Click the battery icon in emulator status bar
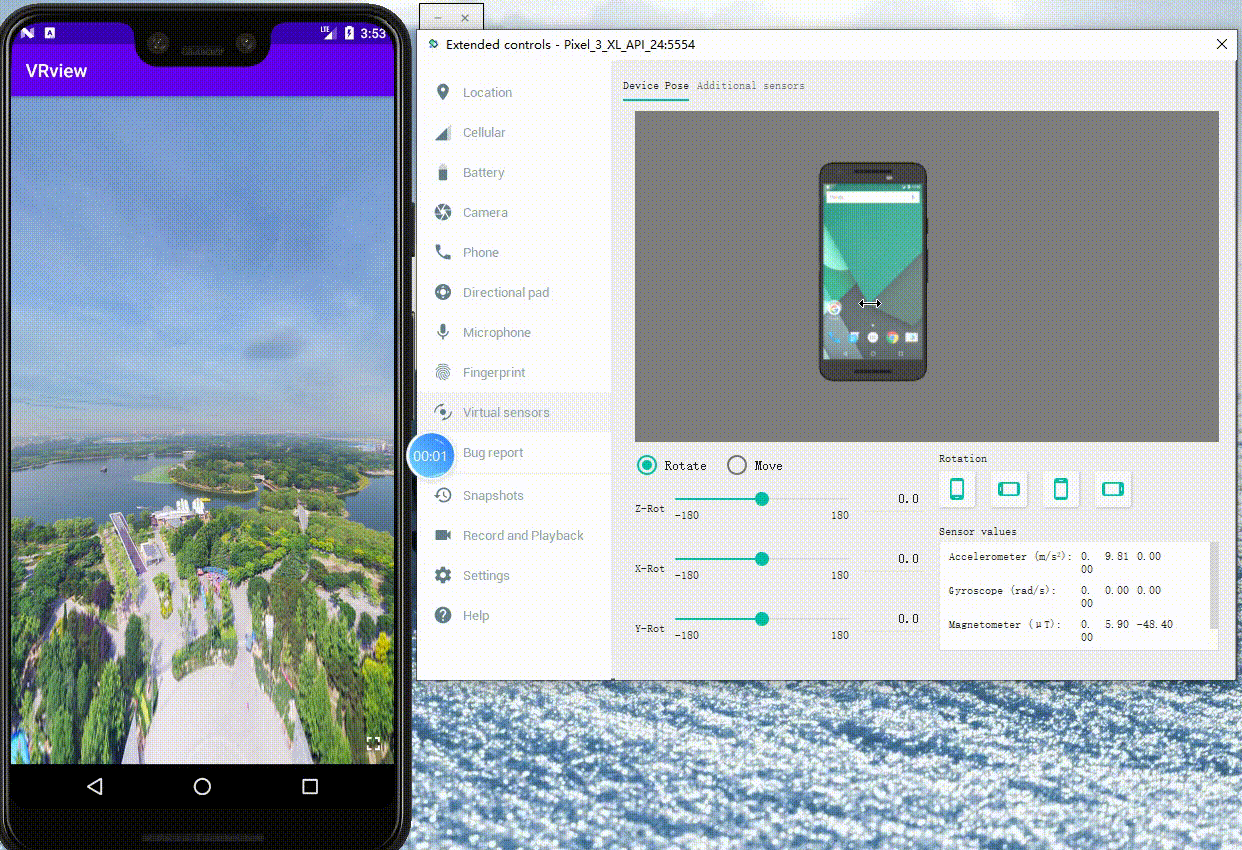Image resolution: width=1242 pixels, height=850 pixels. pos(349,33)
